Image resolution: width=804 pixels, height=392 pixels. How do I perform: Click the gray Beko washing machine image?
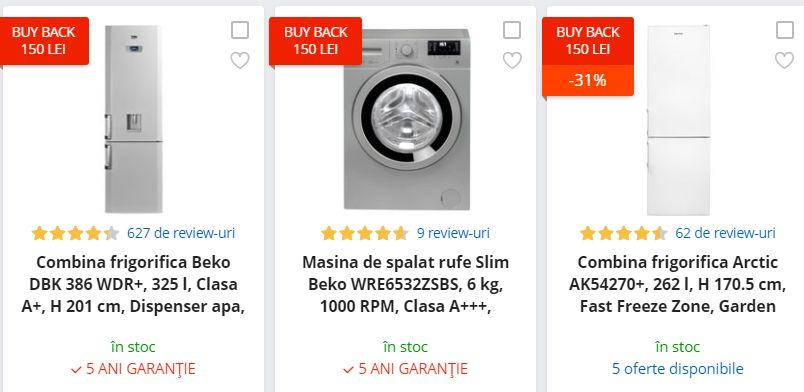click(x=407, y=119)
